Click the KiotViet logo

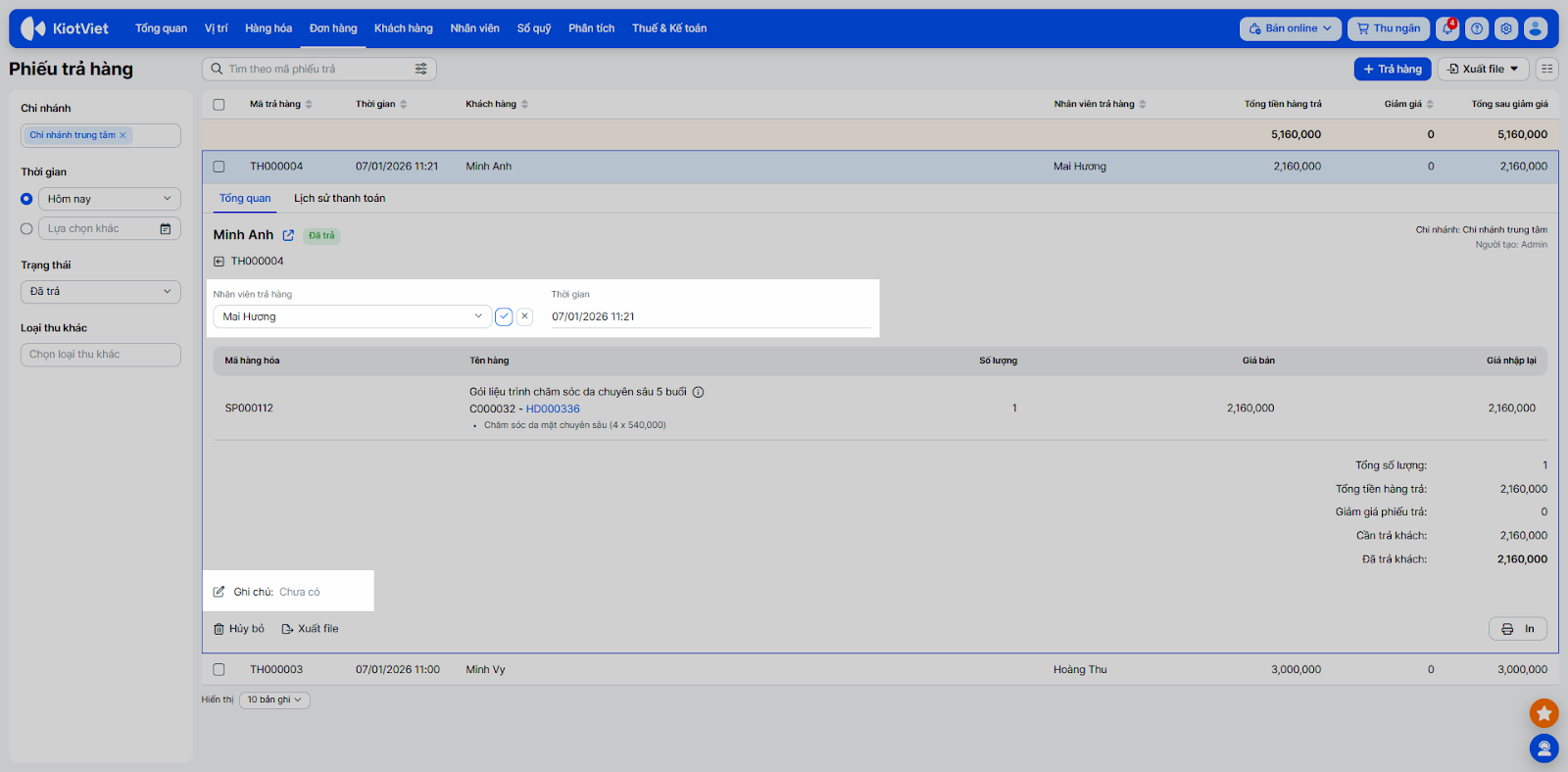tap(65, 28)
